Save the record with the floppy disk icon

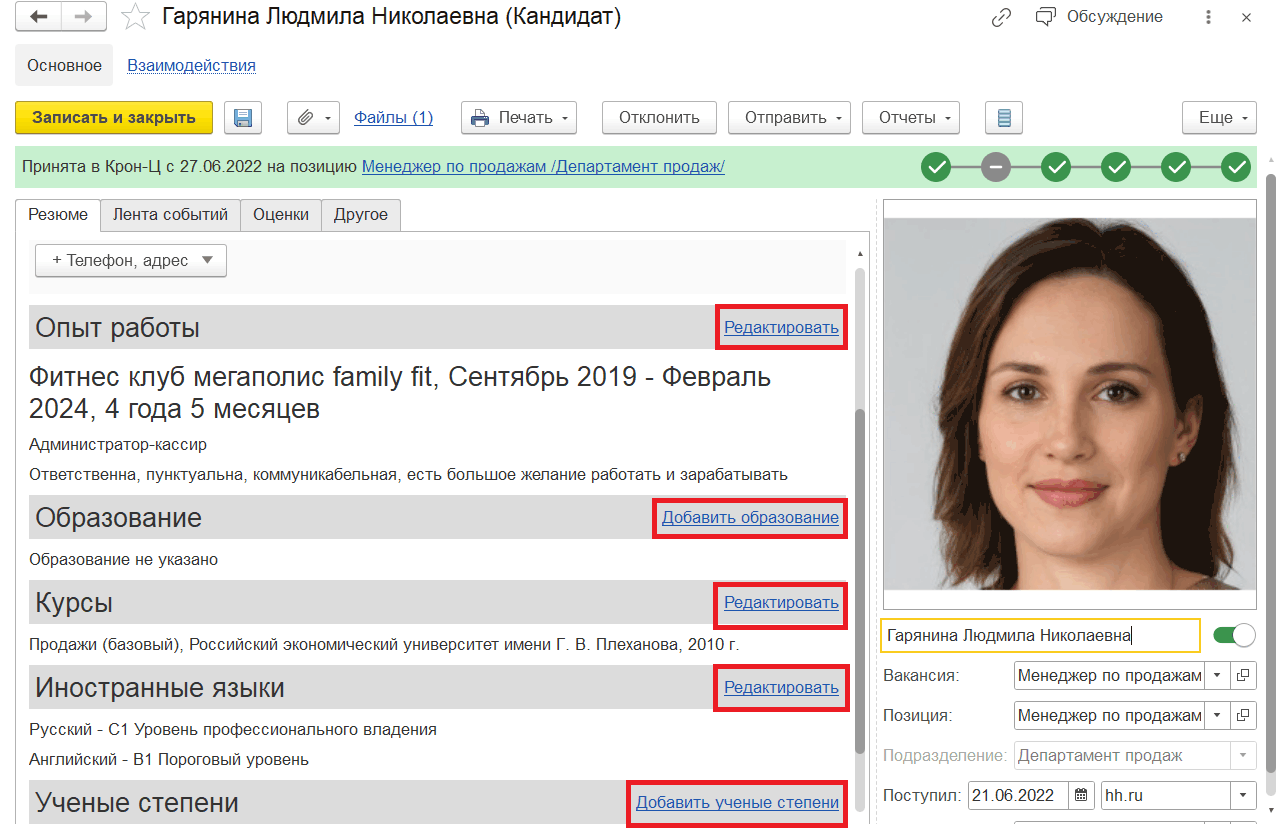tap(243, 118)
